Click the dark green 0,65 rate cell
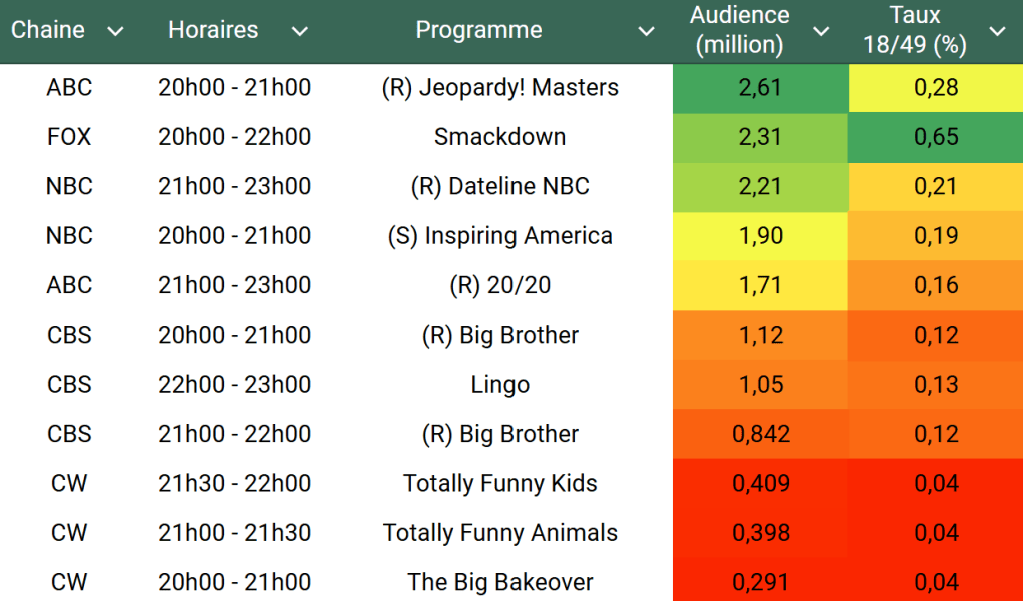Screen dimensions: 1023x601 [936, 137]
